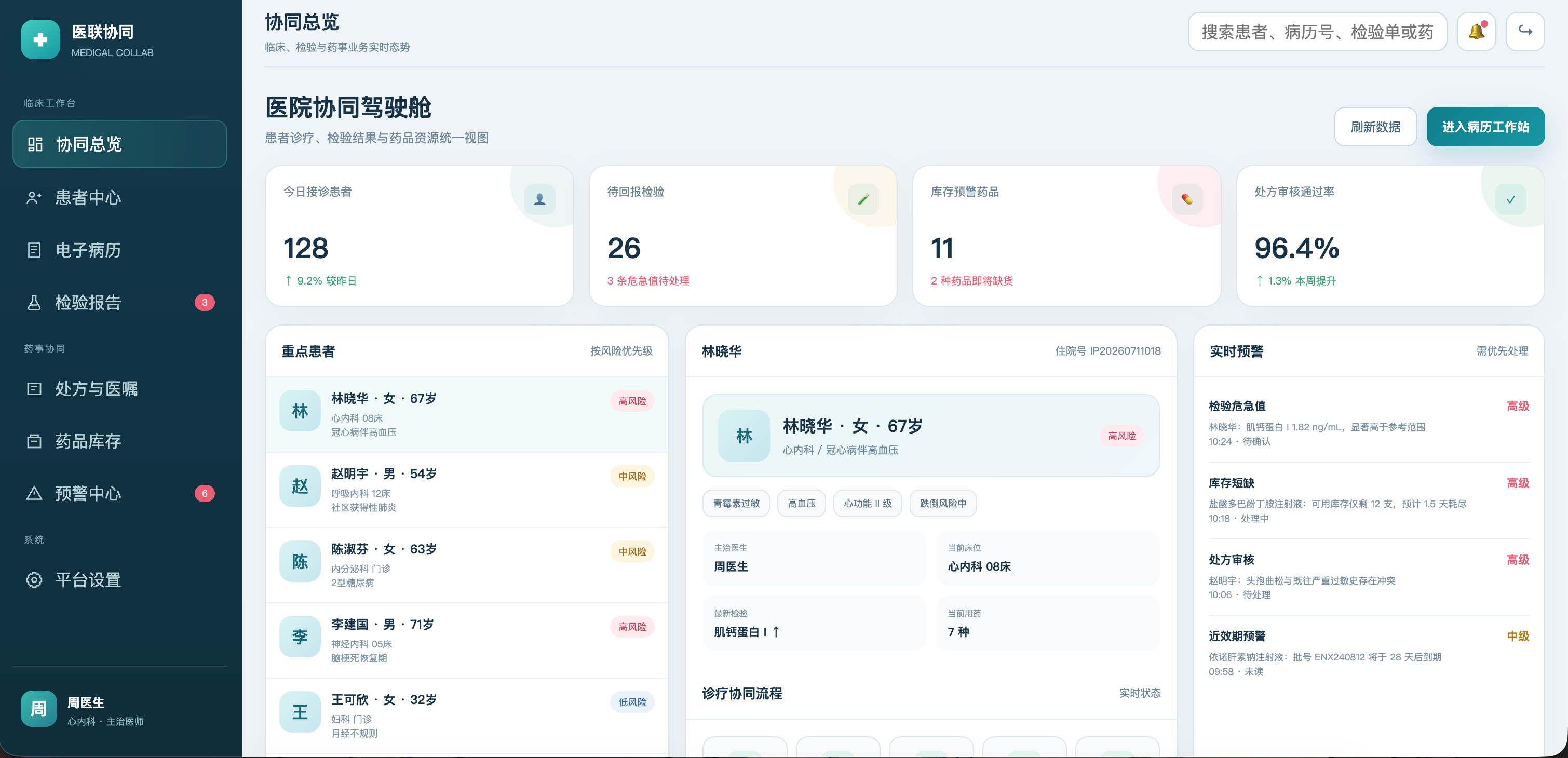
Task: Click the red badge 6 on 预警中心
Action: coord(205,493)
